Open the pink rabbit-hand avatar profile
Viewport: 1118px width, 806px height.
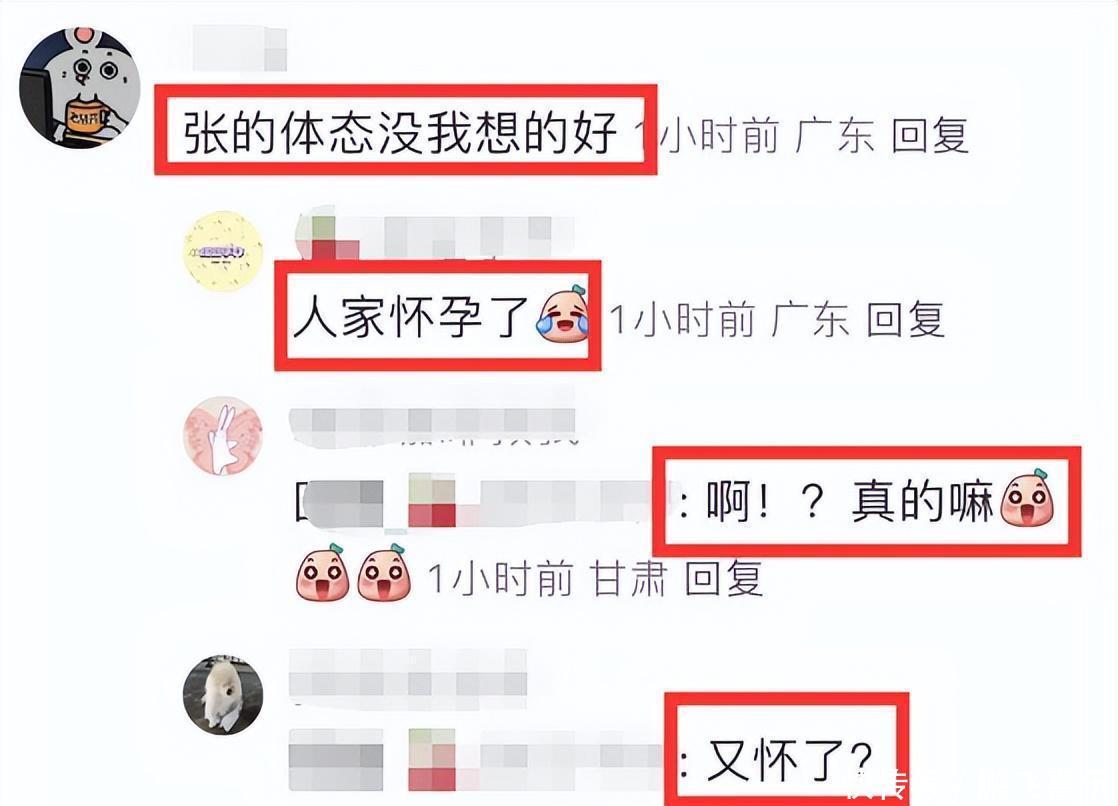pos(223,437)
